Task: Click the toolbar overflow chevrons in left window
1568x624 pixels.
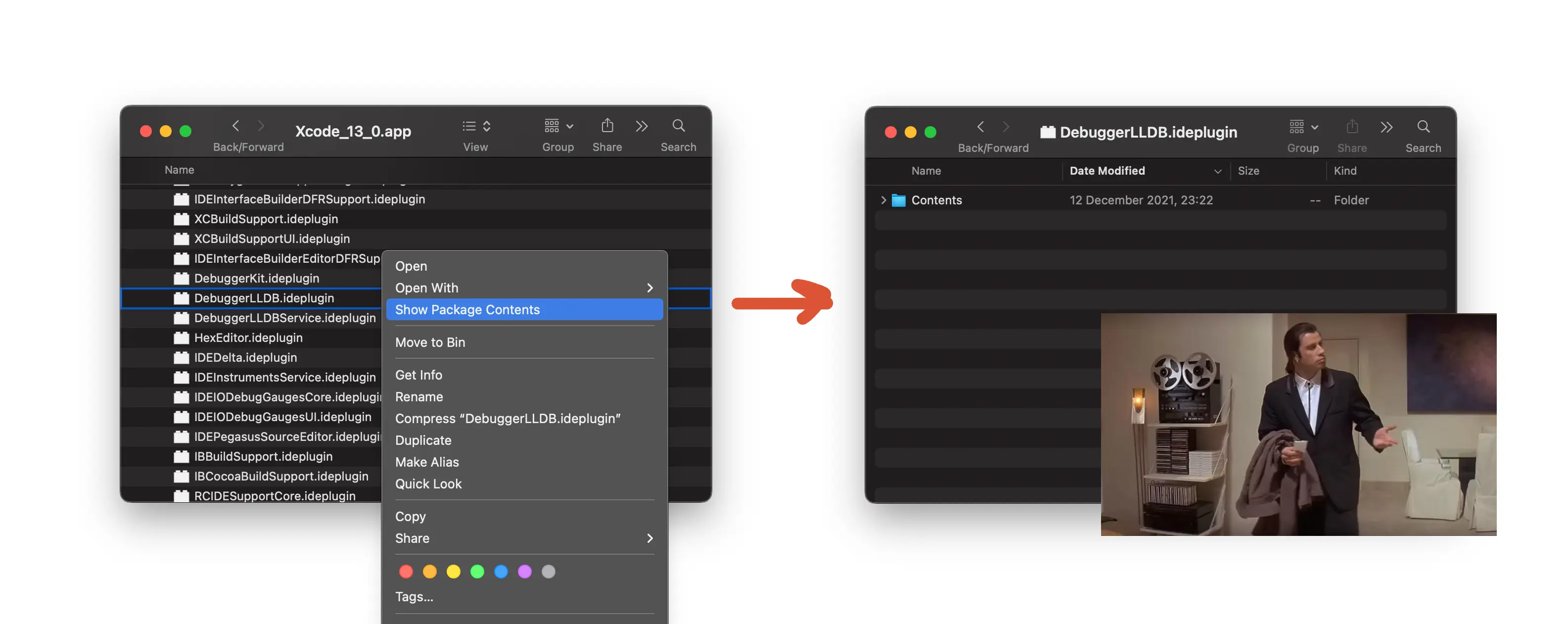Action: pos(642,126)
